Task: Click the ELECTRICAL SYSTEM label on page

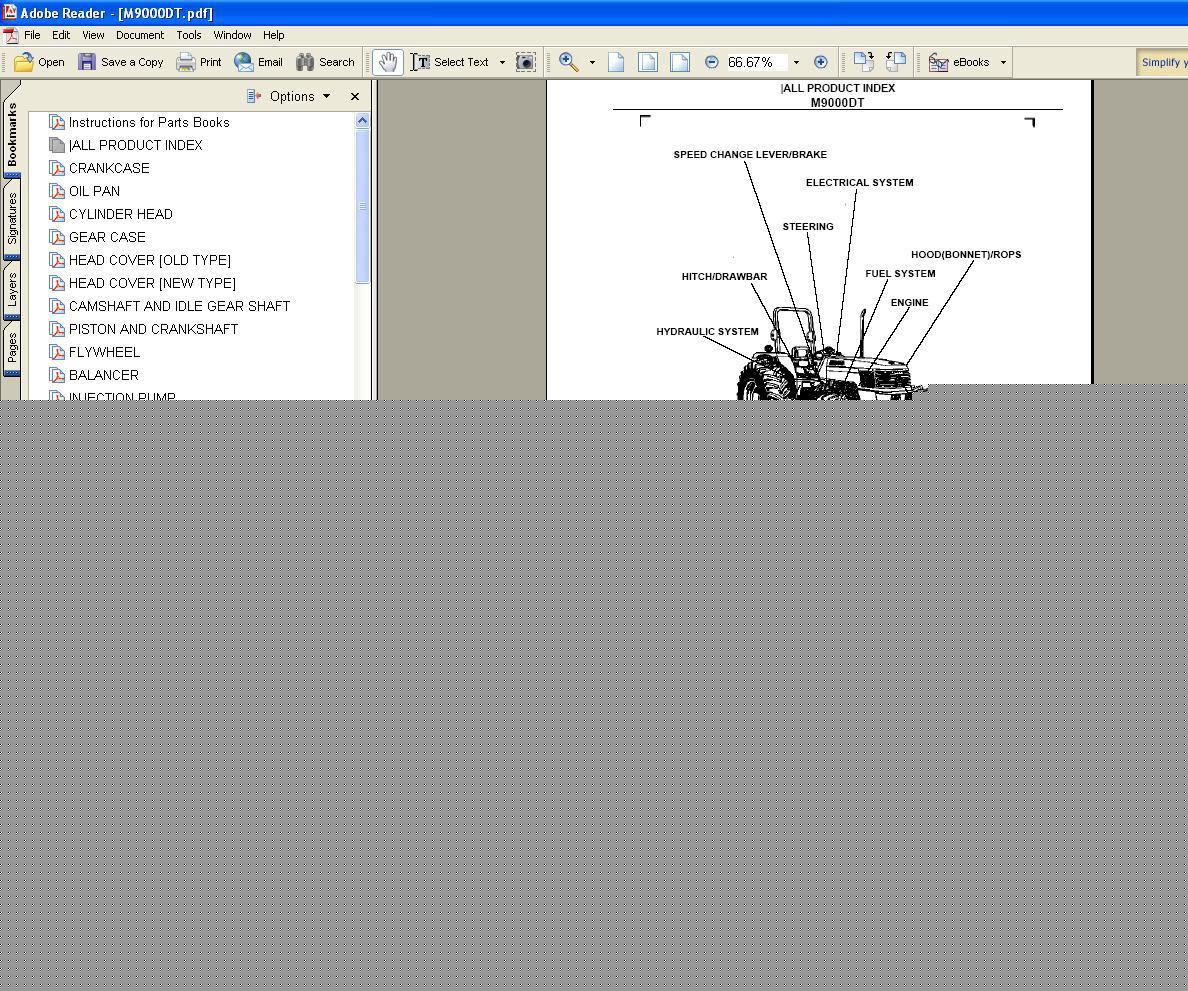Action: [859, 183]
